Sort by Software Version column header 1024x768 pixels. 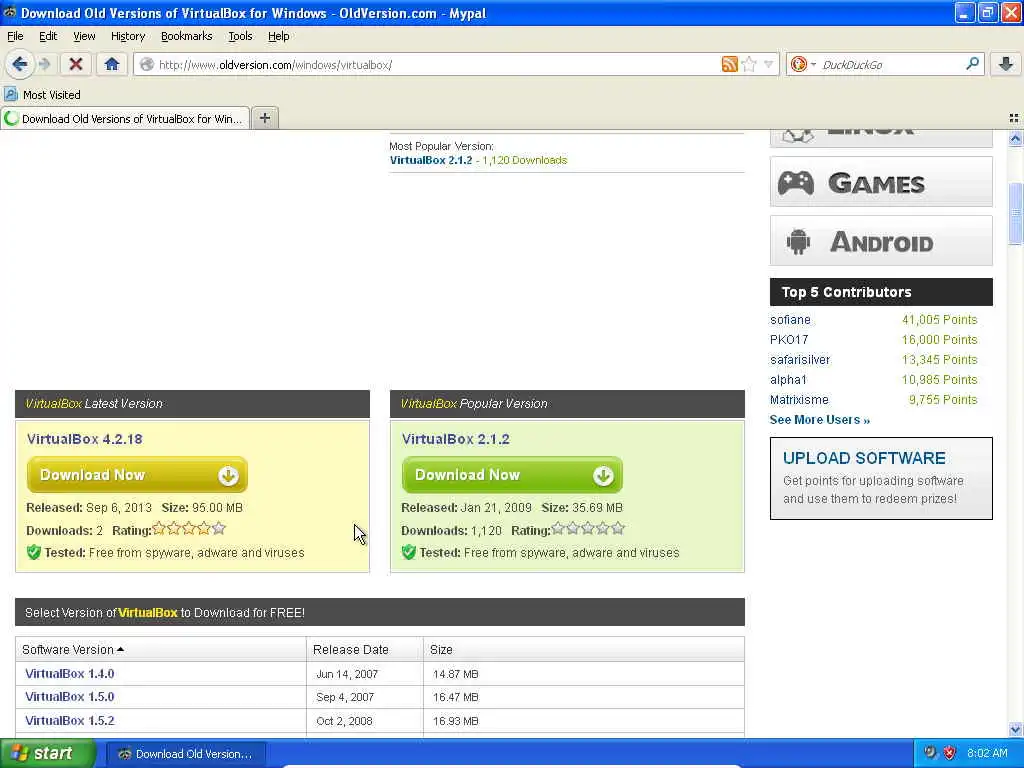[x=161, y=649]
